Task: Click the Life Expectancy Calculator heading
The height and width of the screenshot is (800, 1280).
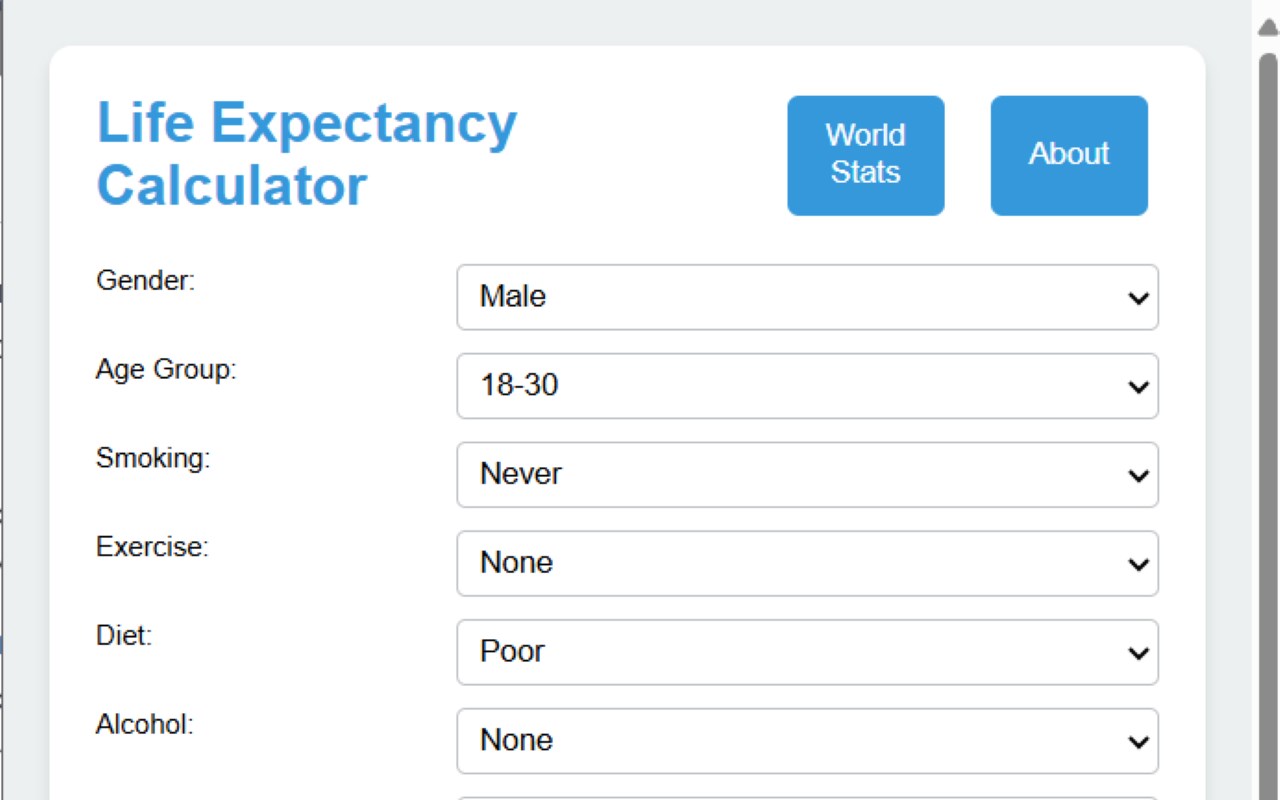Action: click(306, 155)
